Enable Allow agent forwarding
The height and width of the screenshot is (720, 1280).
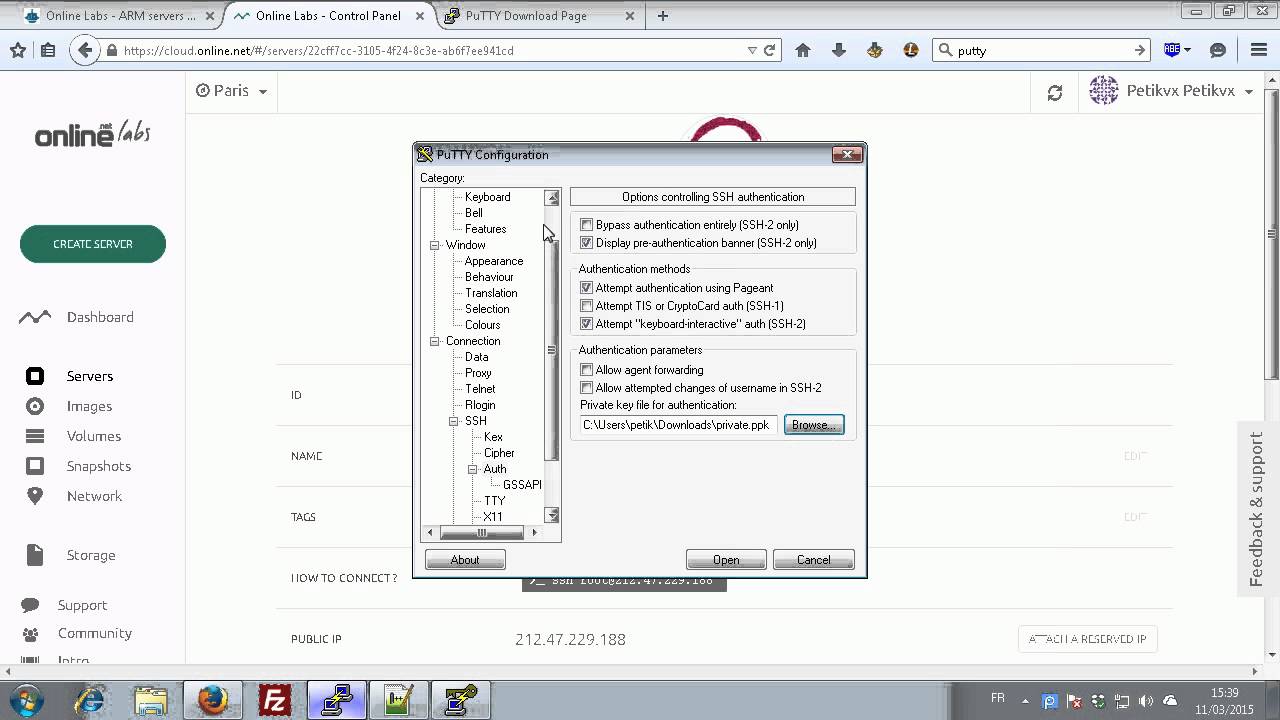[x=587, y=370]
